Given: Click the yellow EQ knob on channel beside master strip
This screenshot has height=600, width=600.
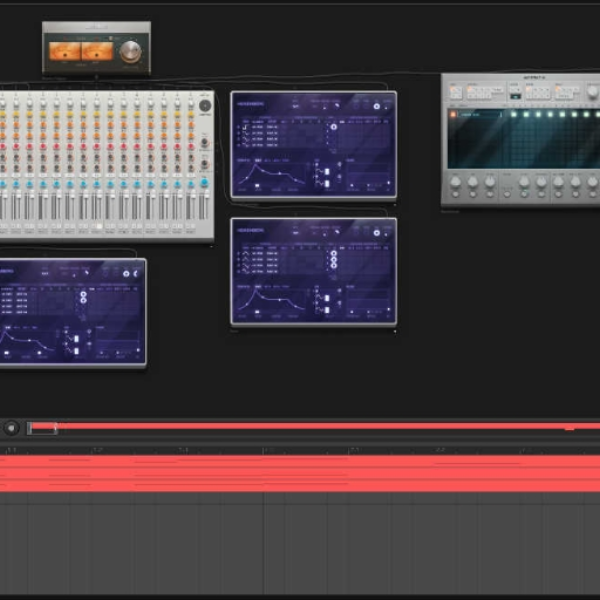Looking at the screenshot, I should tap(191, 114).
